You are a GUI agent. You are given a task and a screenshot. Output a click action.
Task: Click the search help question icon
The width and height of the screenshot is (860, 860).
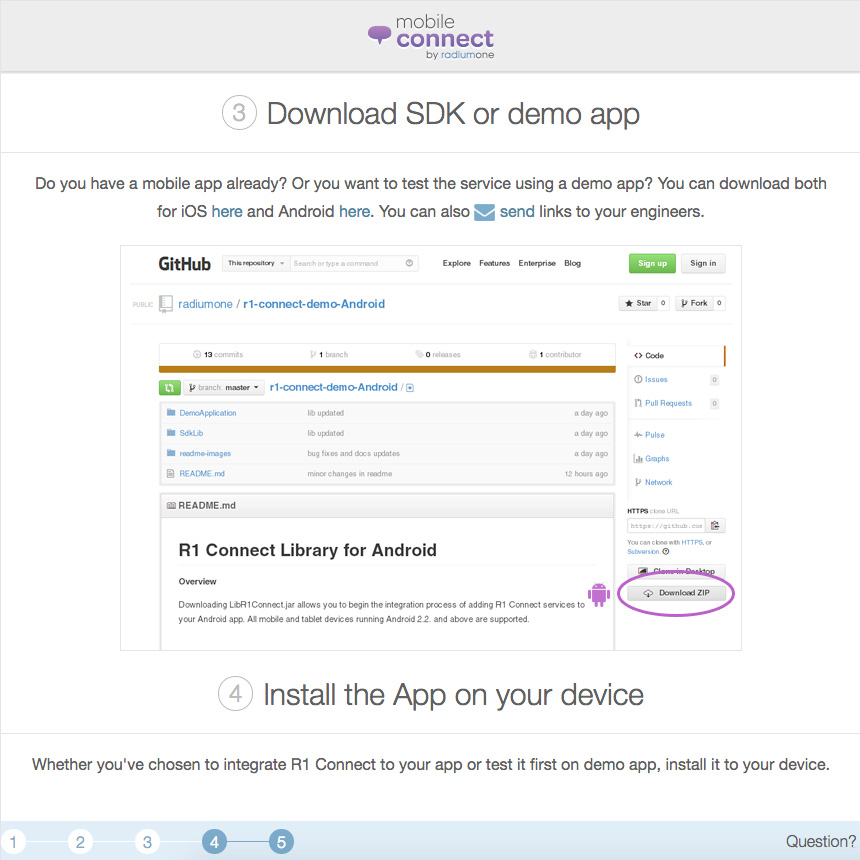(409, 263)
